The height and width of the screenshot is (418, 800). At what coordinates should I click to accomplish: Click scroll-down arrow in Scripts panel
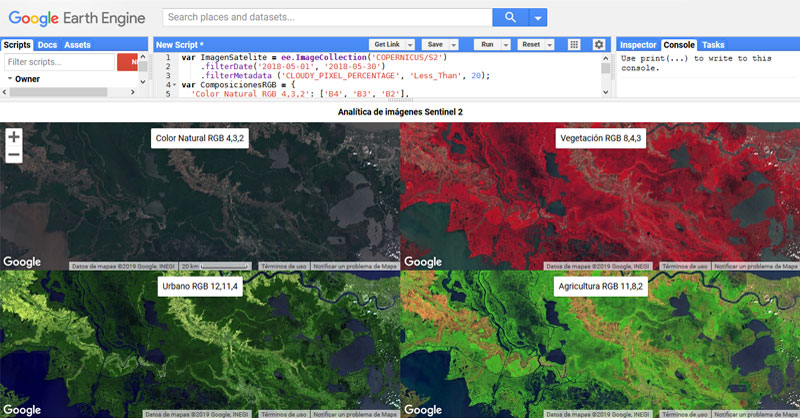click(143, 82)
